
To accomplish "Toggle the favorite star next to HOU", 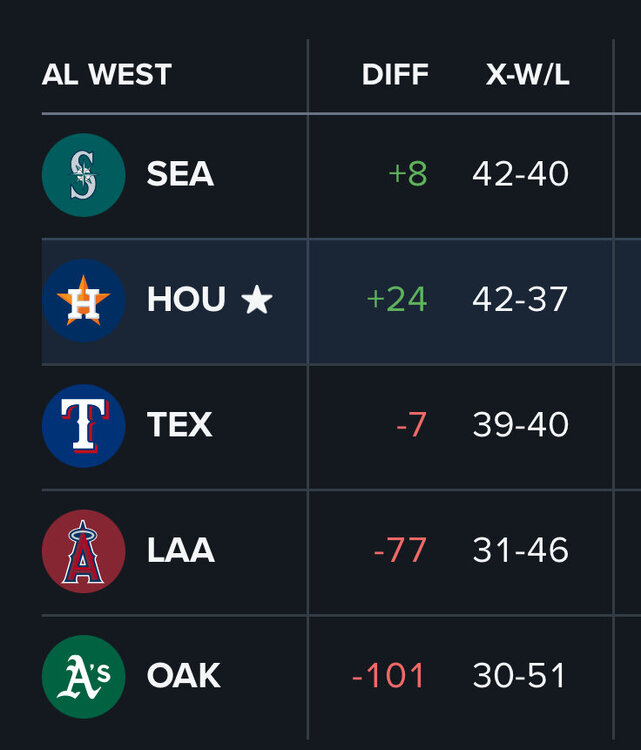I will click(x=257, y=300).
